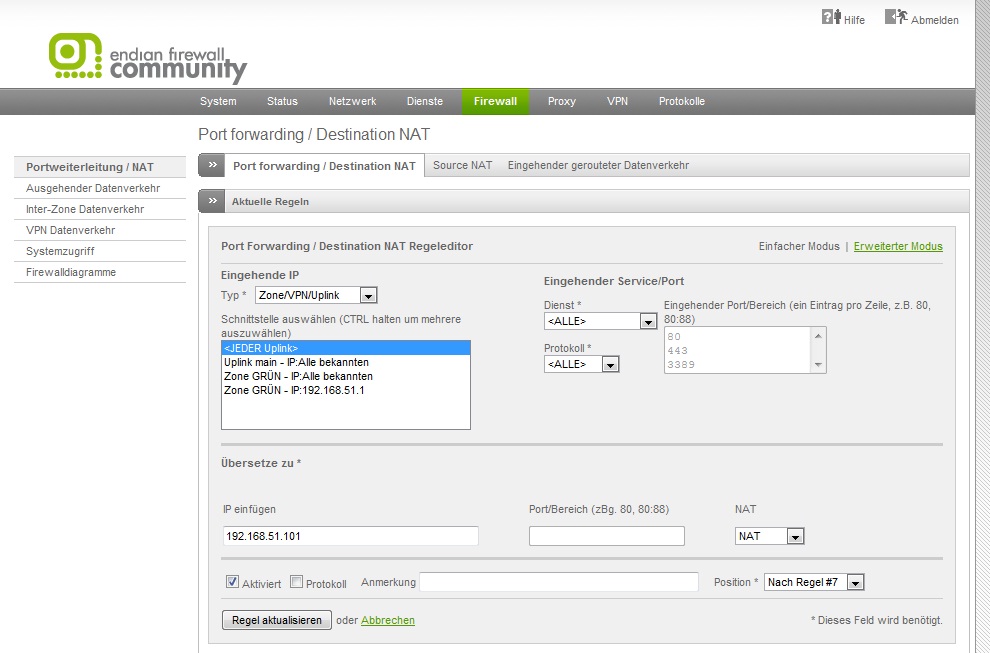Open Inter-Zone Datenverkehr in sidebar
Screen dimensions: 990x653
click(100, 209)
